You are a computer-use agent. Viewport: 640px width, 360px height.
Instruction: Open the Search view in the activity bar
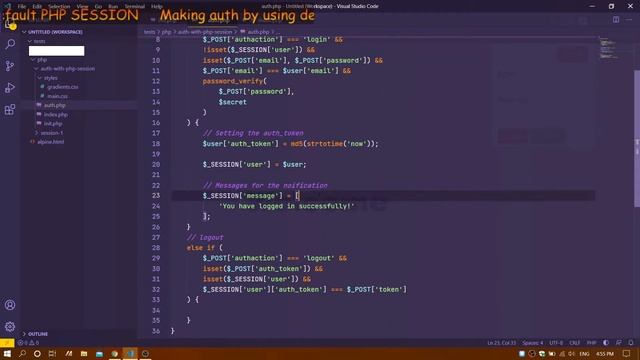point(10,44)
